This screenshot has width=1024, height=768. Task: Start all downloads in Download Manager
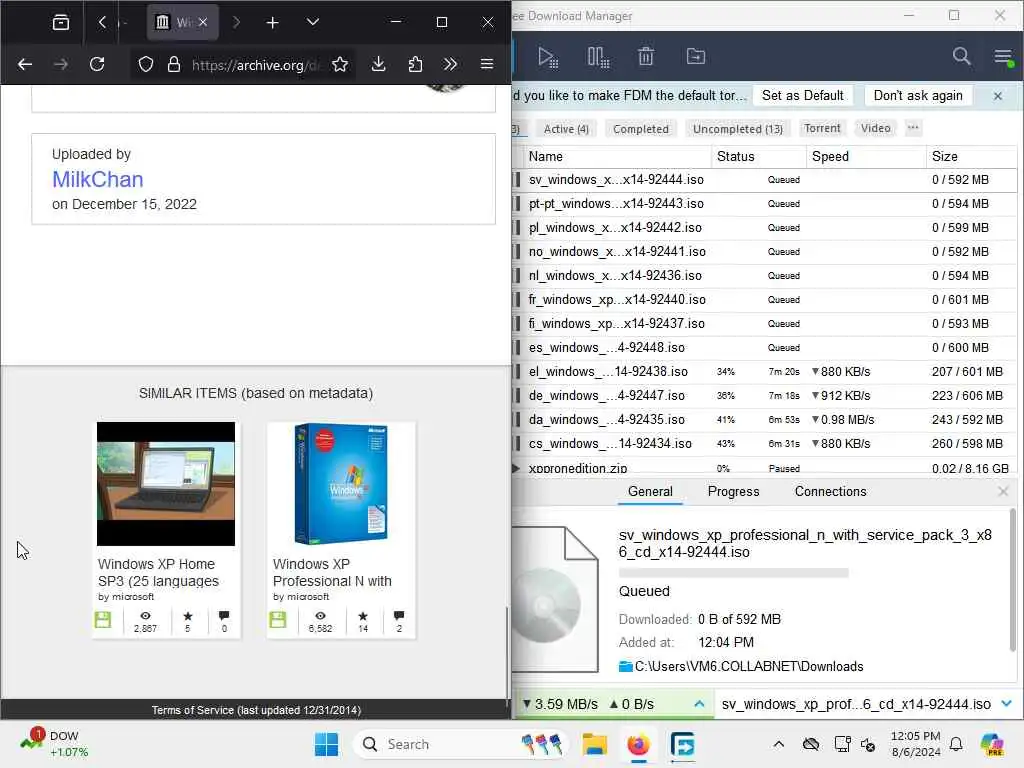(x=547, y=57)
